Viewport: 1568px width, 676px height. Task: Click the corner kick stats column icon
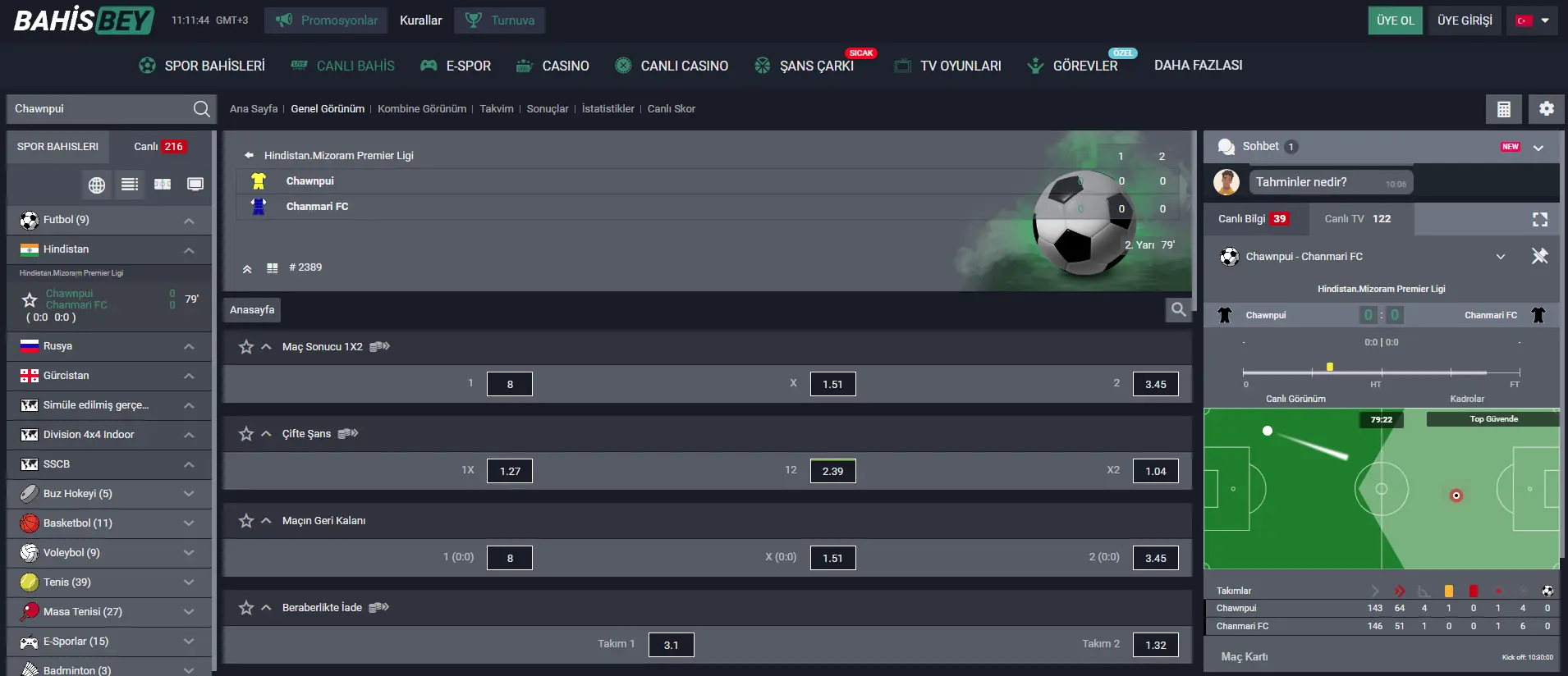[1424, 591]
